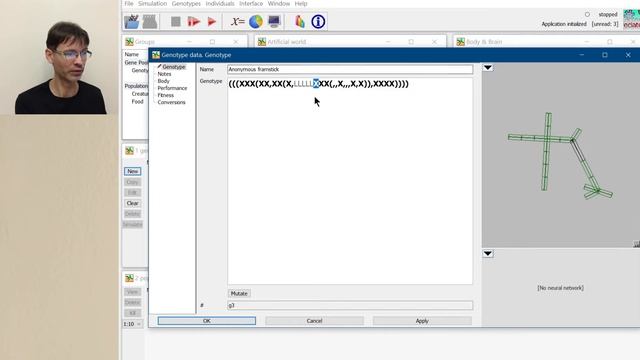Image resolution: width=640 pixels, height=360 pixels.
Task: Open the Interface menu
Action: (251, 4)
